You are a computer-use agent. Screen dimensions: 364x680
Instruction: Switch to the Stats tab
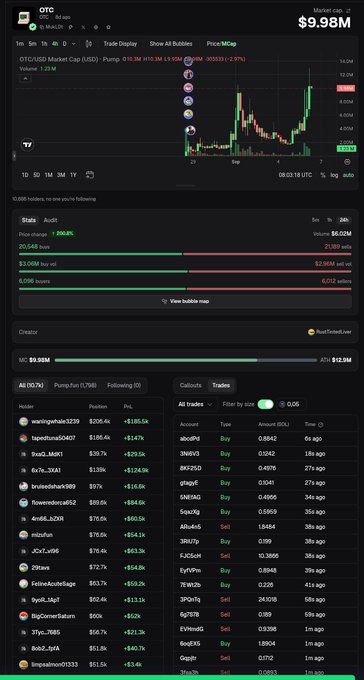pyautogui.click(x=29, y=220)
